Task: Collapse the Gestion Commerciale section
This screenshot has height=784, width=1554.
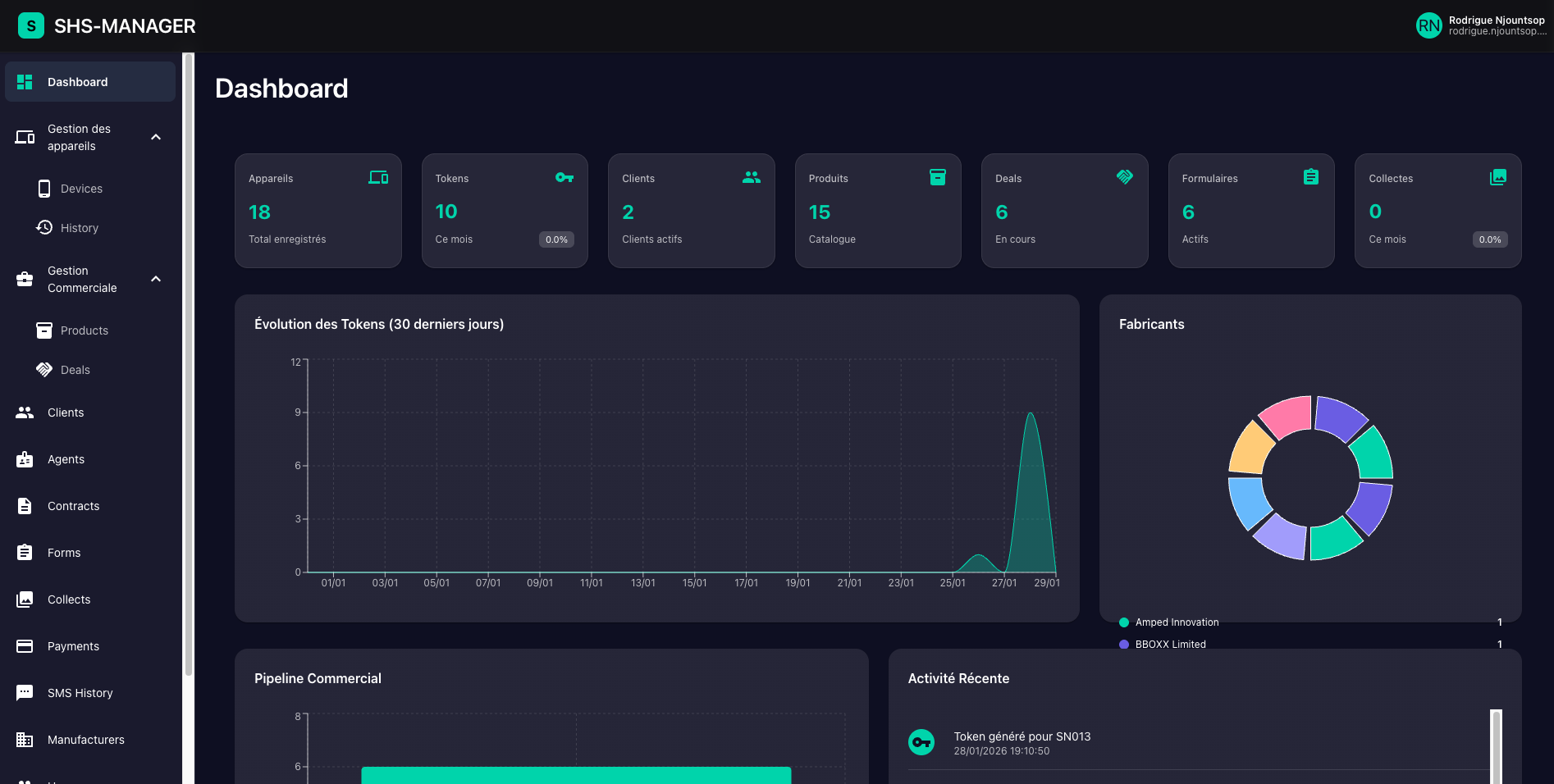Action: (155, 279)
